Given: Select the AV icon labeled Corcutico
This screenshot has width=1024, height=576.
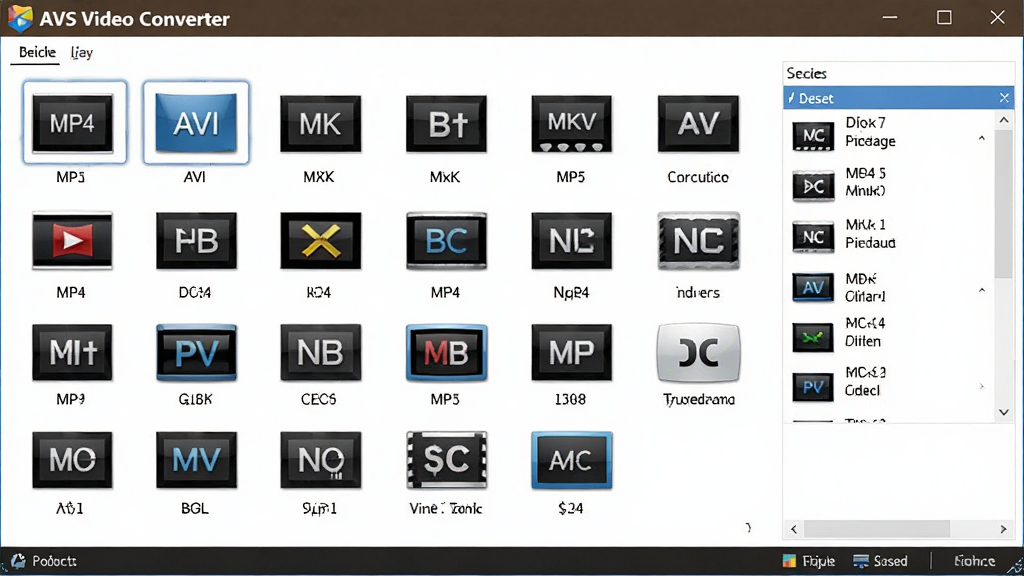Looking at the screenshot, I should pos(698,123).
